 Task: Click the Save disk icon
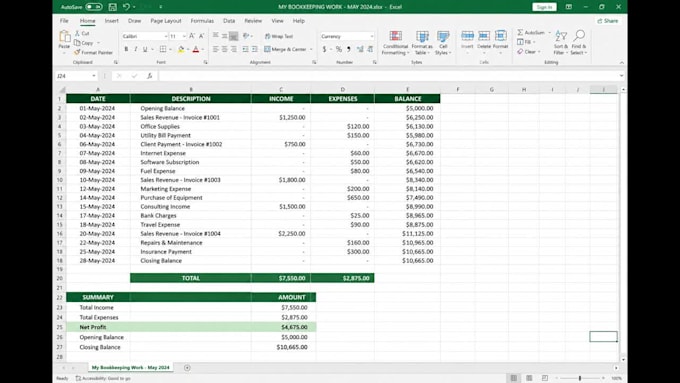(112, 7)
